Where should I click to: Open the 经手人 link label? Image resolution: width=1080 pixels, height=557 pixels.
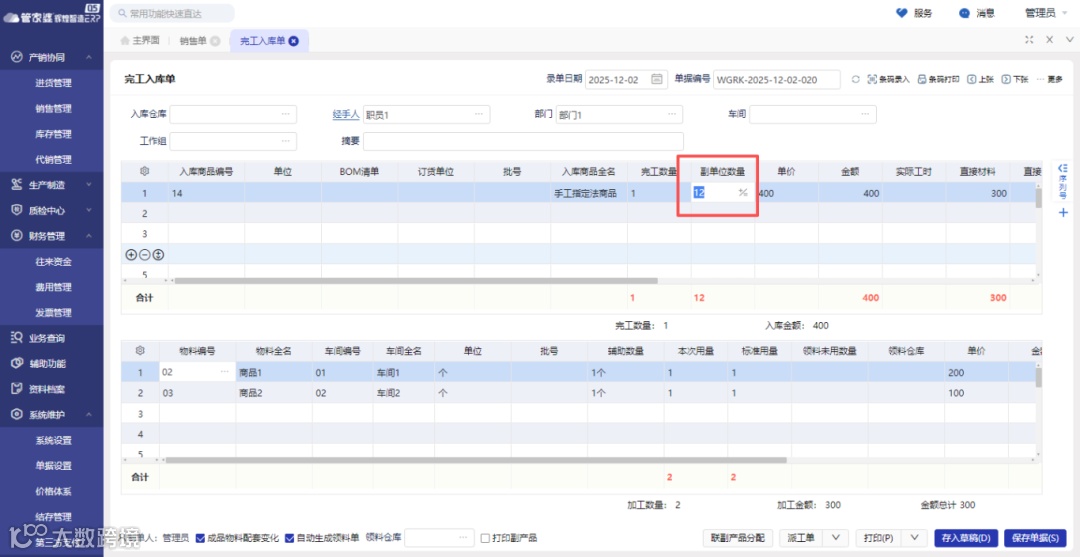346,114
